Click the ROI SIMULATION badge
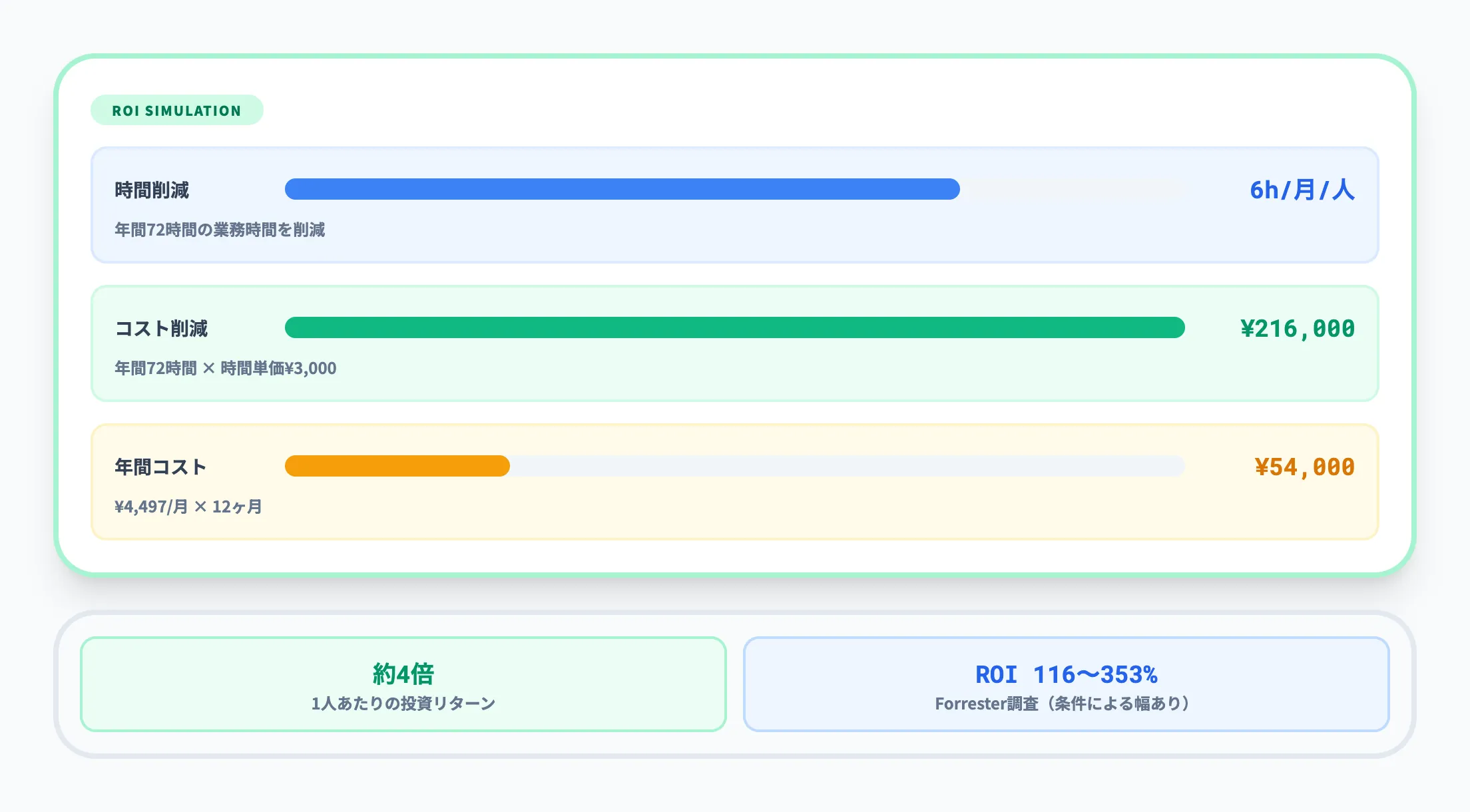Image resolution: width=1470 pixels, height=812 pixels. click(x=176, y=110)
